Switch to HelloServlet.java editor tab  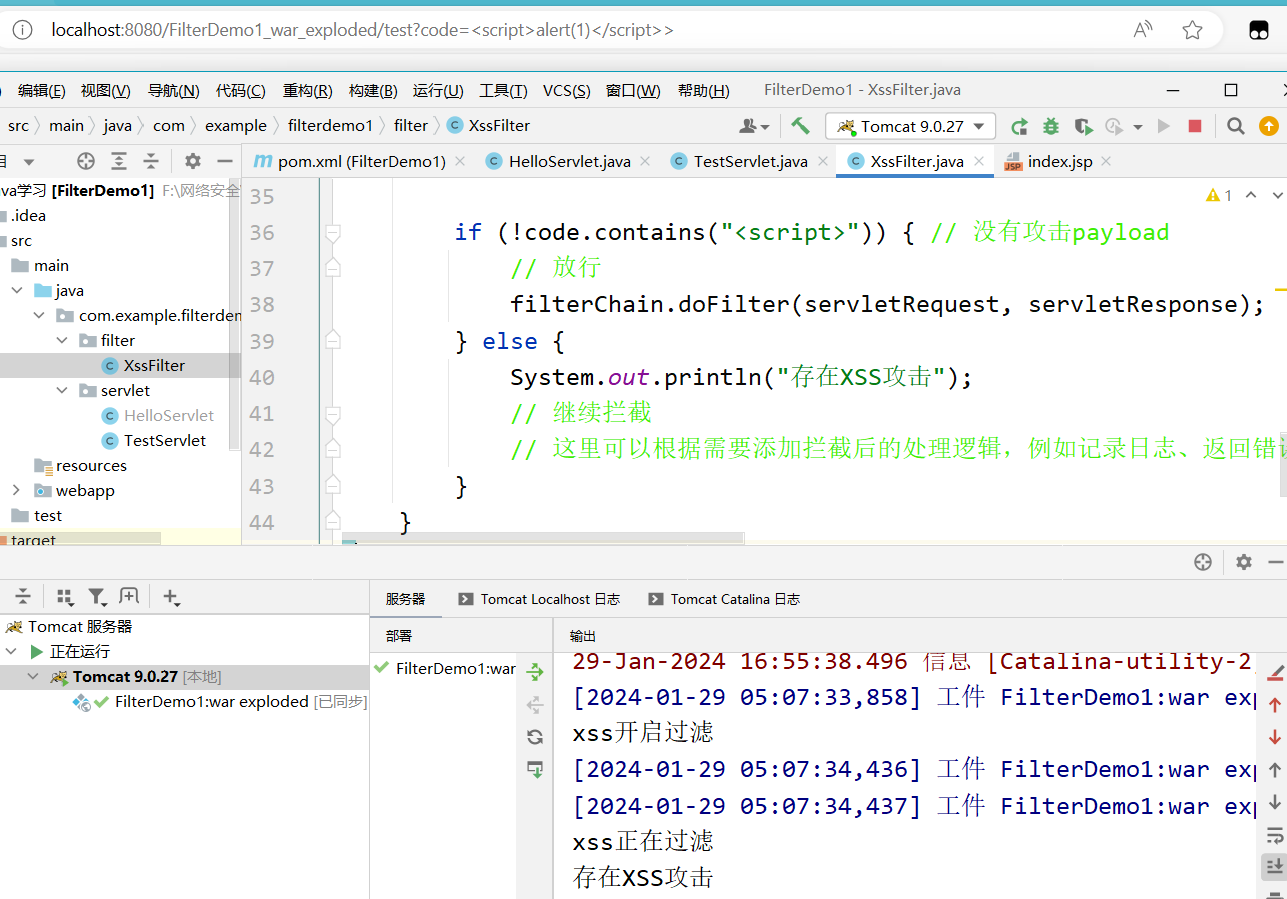coord(569,161)
